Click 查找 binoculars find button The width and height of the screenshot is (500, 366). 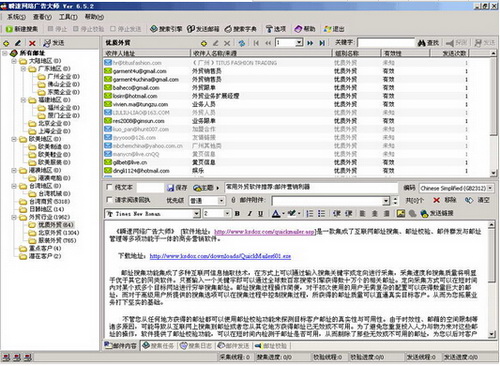click(428, 43)
